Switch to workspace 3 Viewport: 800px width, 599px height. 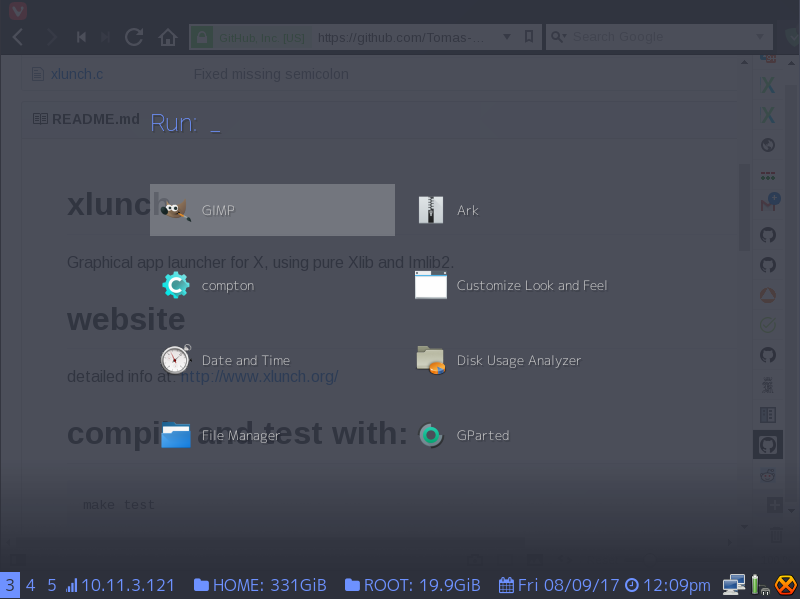(x=10, y=585)
